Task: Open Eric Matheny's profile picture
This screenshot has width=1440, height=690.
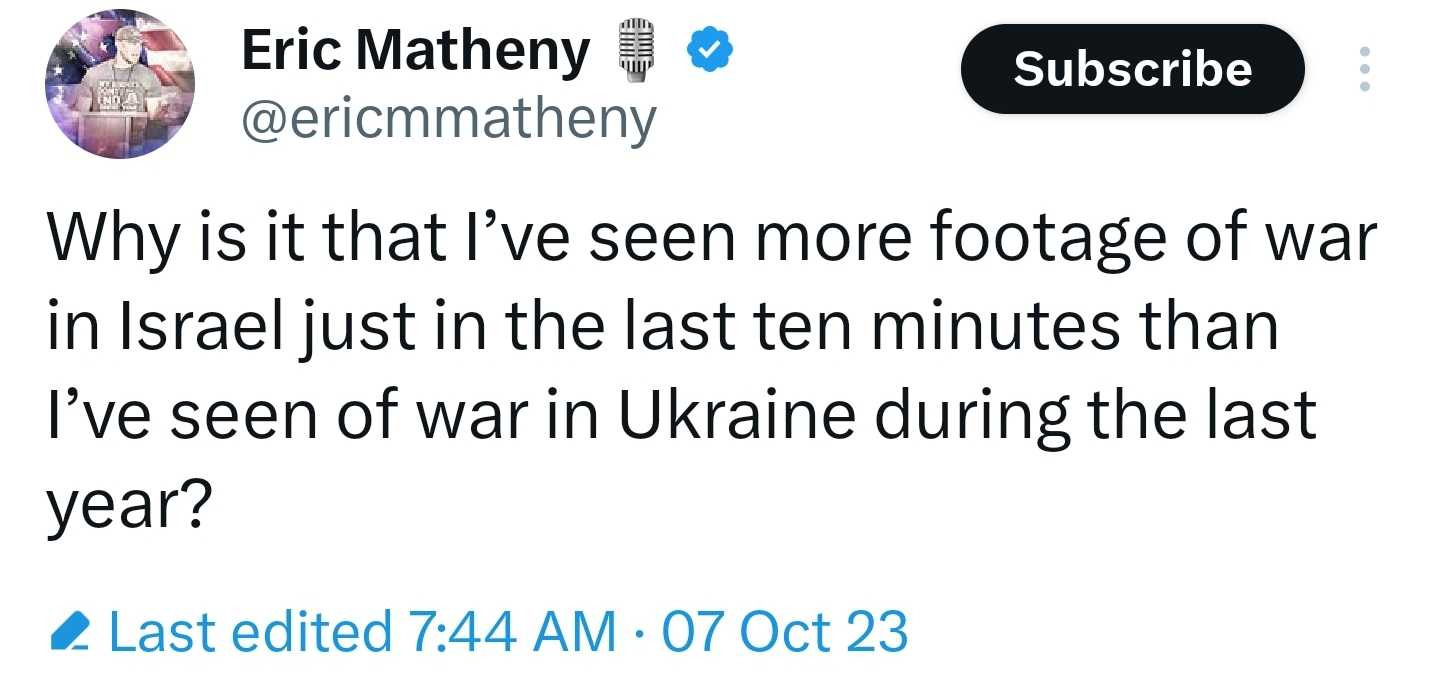Action: (120, 86)
